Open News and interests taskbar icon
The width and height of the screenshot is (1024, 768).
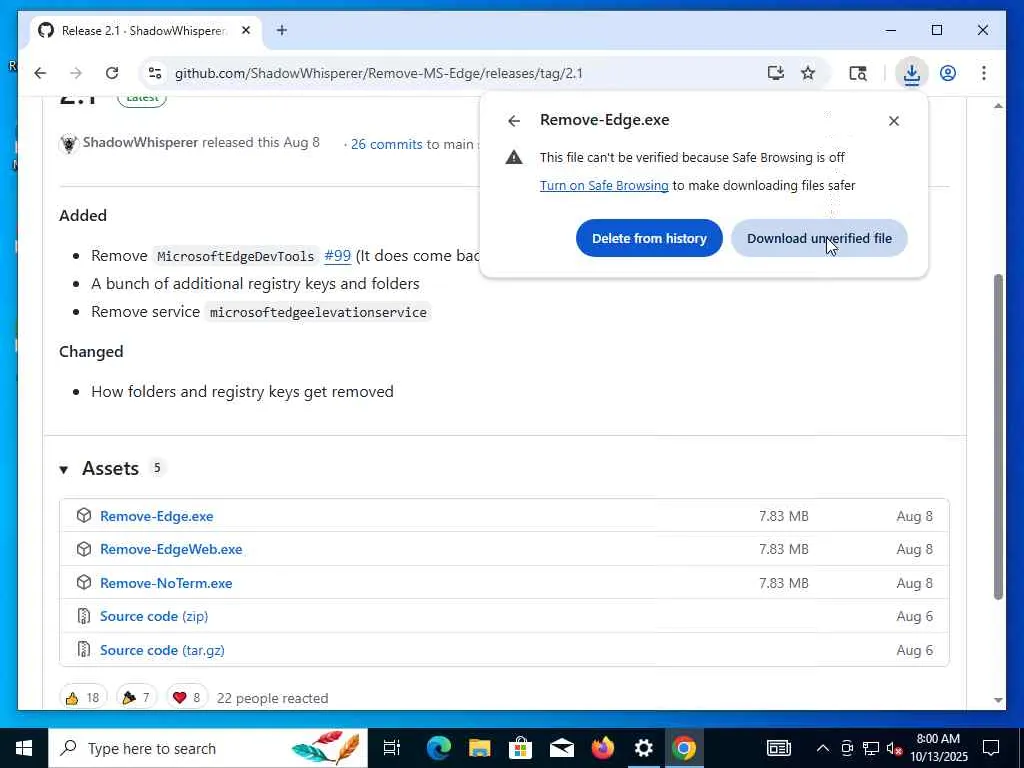tap(779, 748)
